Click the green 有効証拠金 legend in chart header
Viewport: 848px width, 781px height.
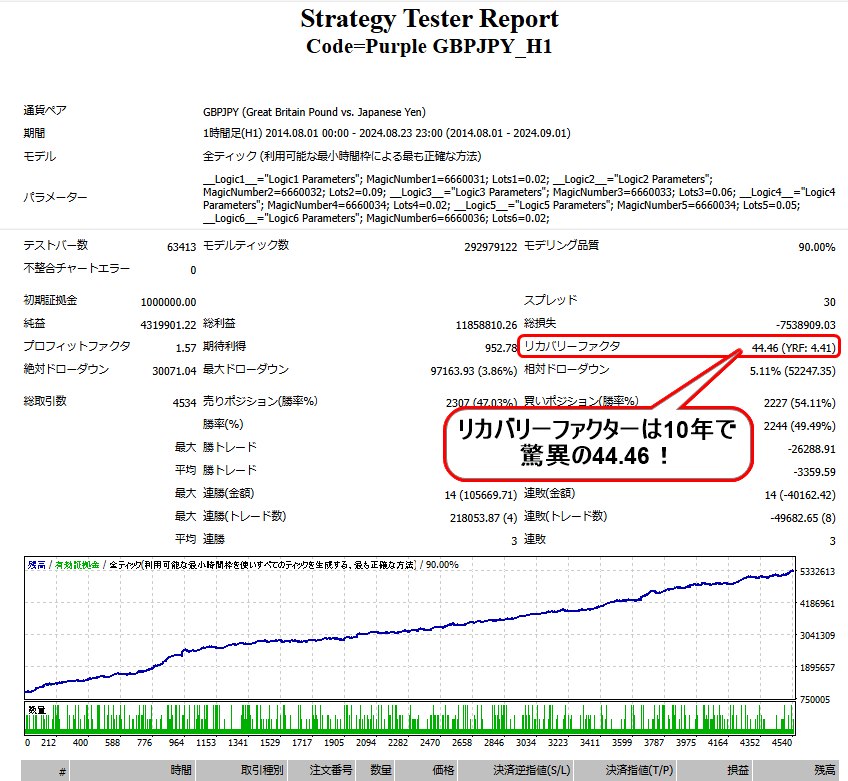(77, 565)
